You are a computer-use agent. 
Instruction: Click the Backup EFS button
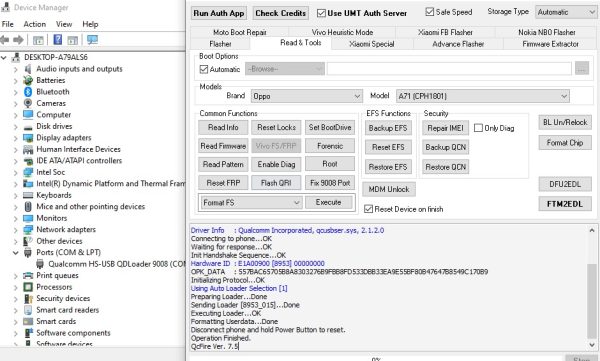[388, 128]
